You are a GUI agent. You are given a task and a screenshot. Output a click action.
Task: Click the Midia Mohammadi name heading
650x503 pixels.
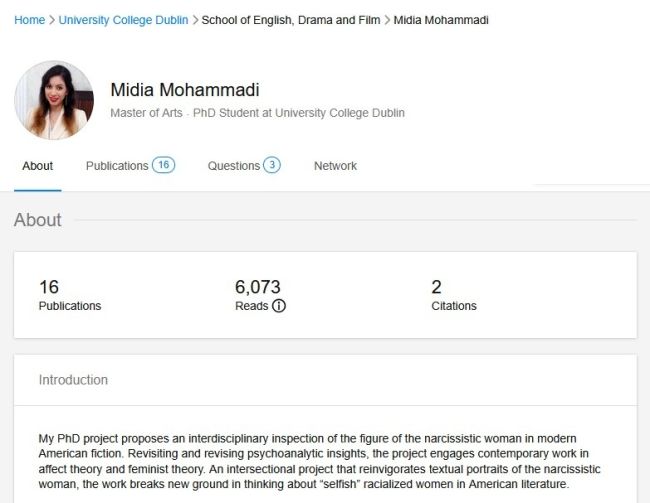[x=185, y=90]
